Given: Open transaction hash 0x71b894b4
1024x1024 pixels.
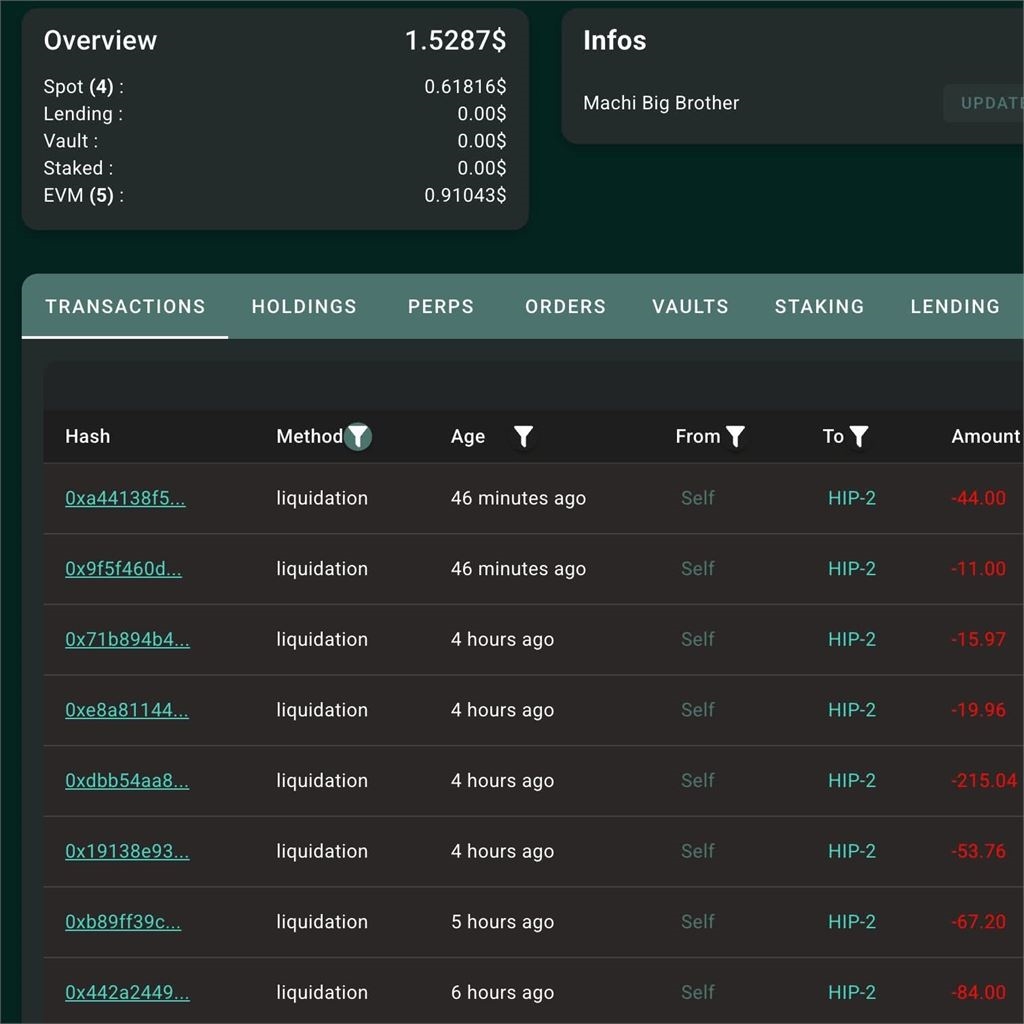Looking at the screenshot, I should (127, 639).
